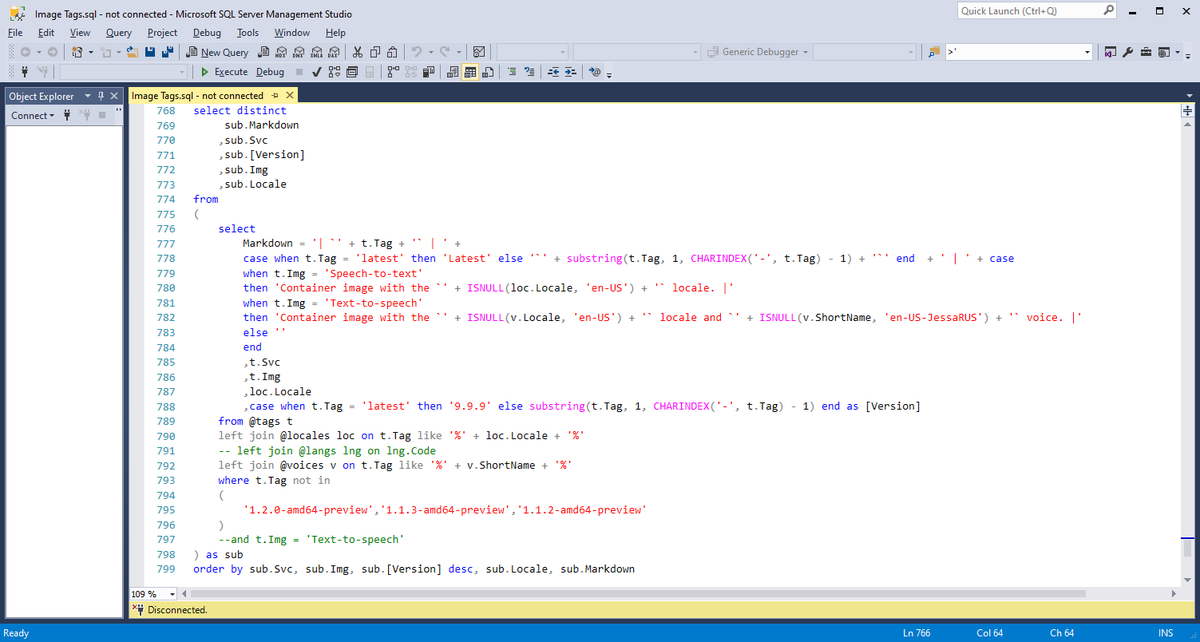This screenshot has height=642, width=1200.
Task: Click Connect Object Explorer plug icon
Action: click(x=68, y=115)
